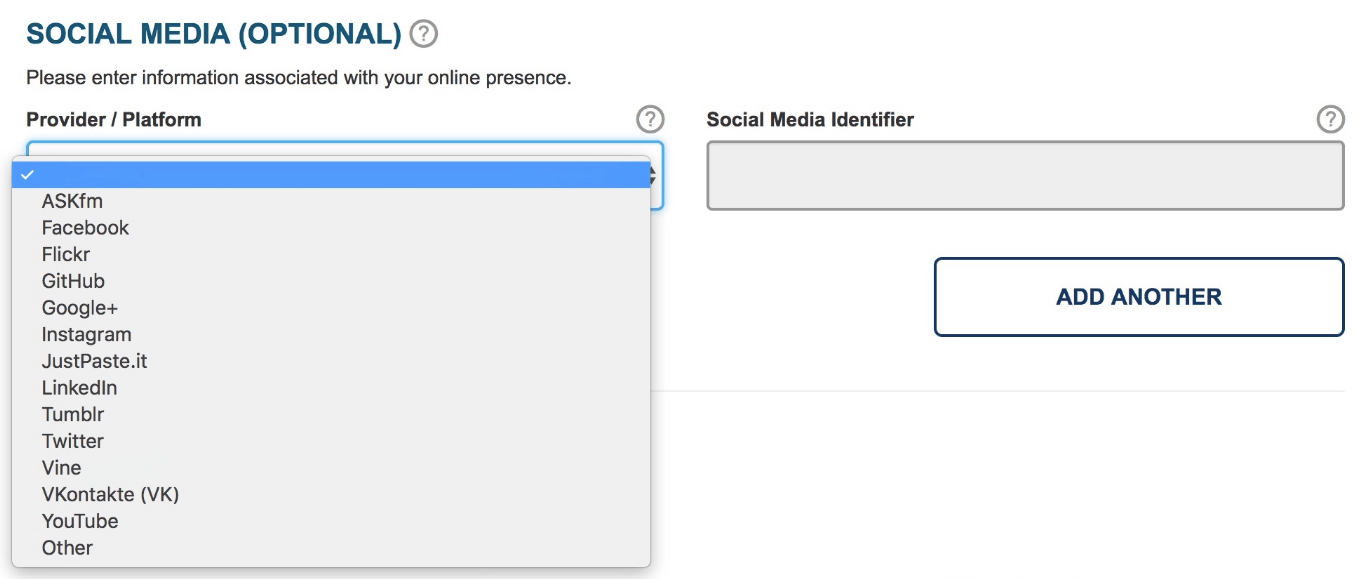Pick YouTube from the list

click(331, 521)
